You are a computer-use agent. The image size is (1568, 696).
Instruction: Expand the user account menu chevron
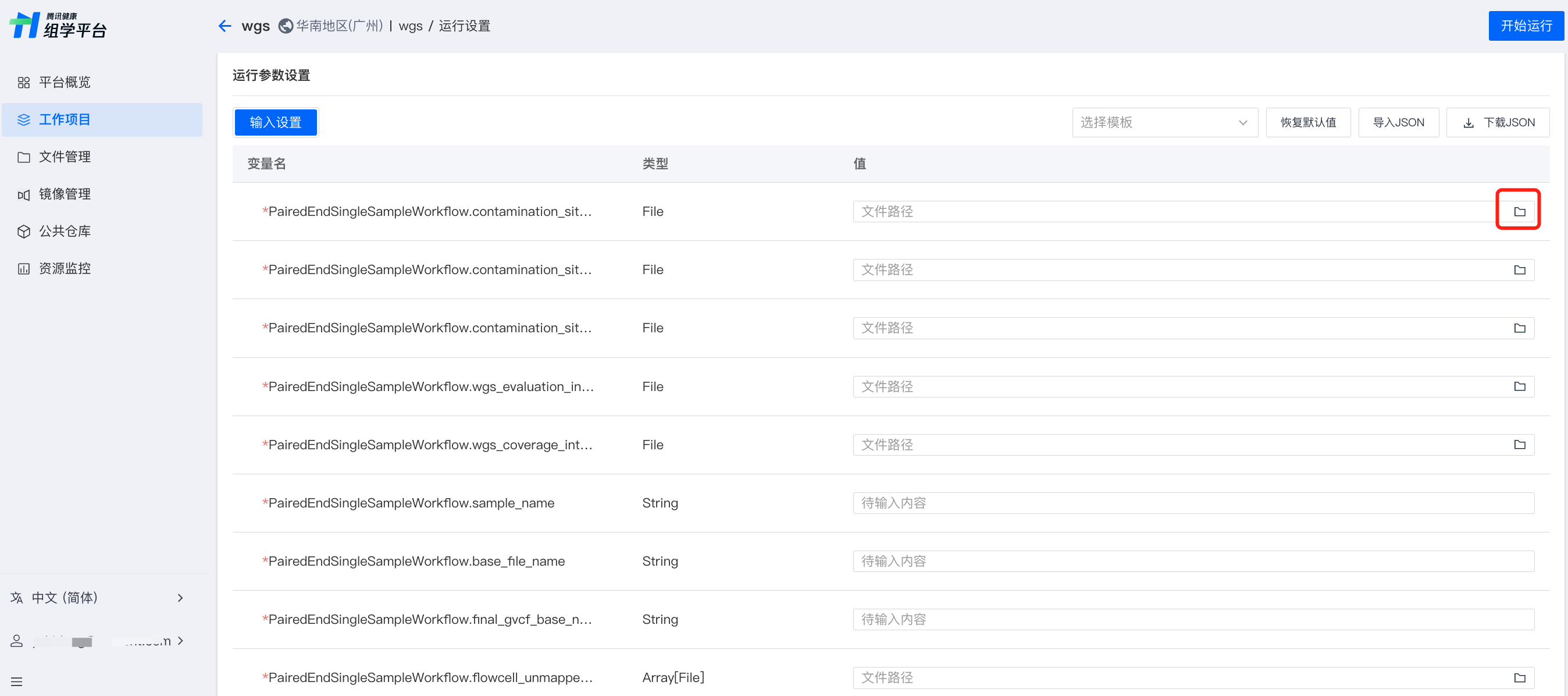pos(180,641)
